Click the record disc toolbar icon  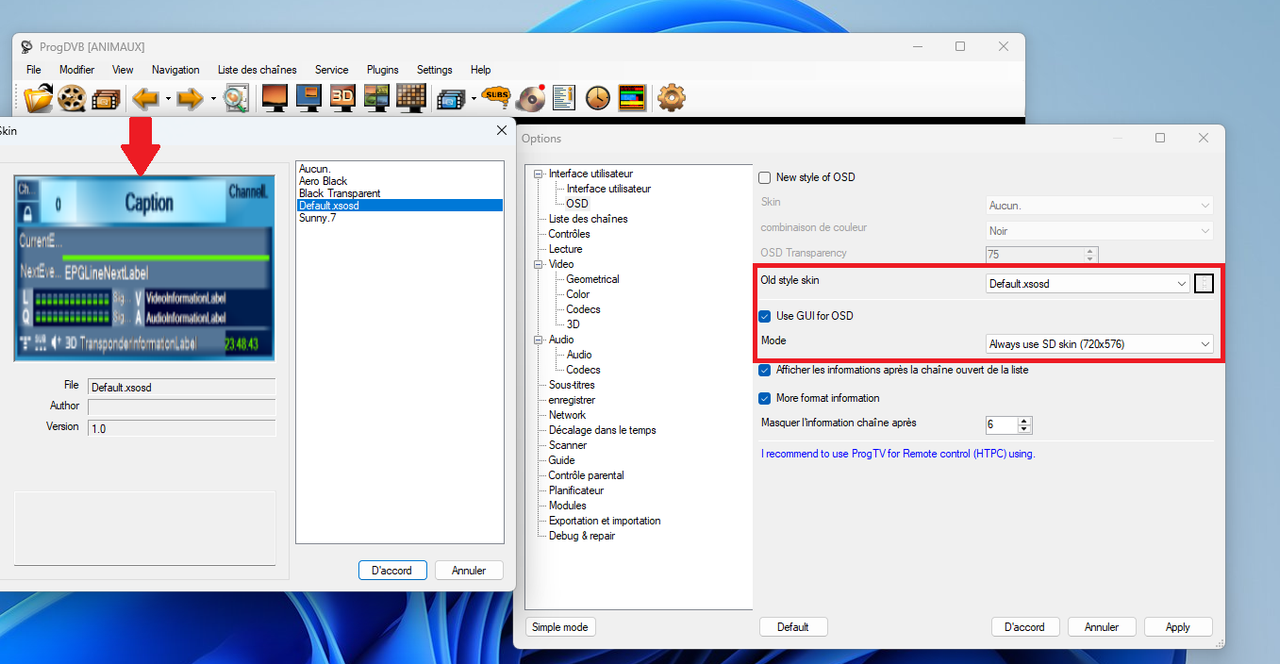tap(532, 97)
